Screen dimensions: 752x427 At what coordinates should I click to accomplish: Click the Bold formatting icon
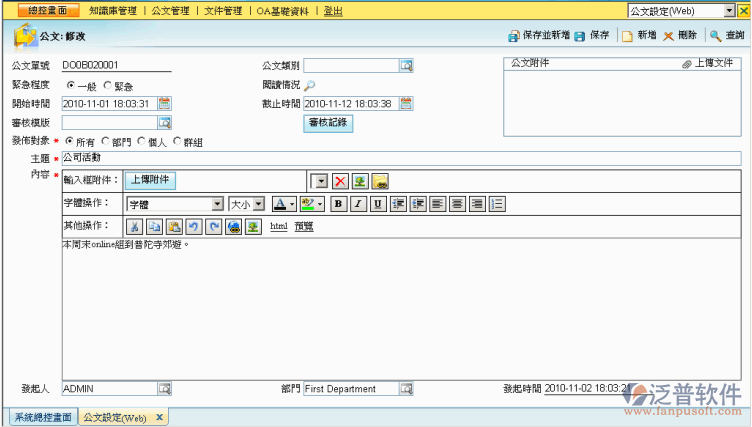click(339, 204)
